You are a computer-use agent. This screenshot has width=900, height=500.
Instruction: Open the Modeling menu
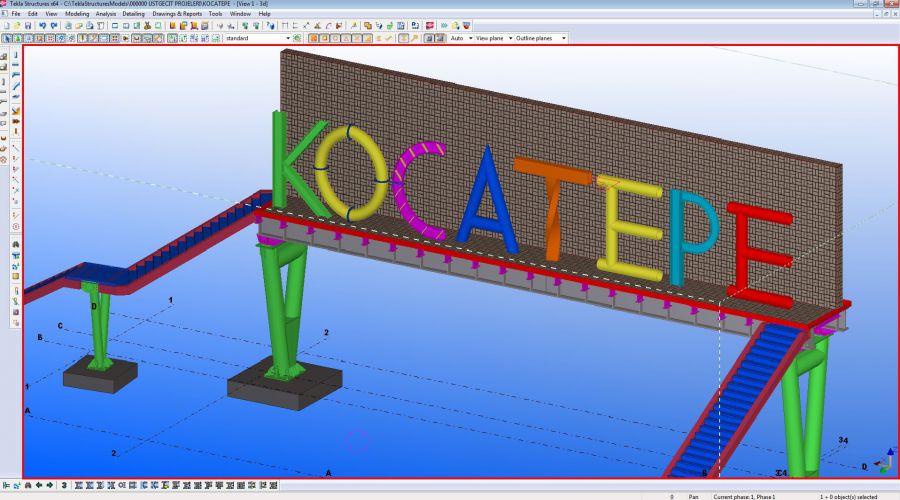click(77, 14)
